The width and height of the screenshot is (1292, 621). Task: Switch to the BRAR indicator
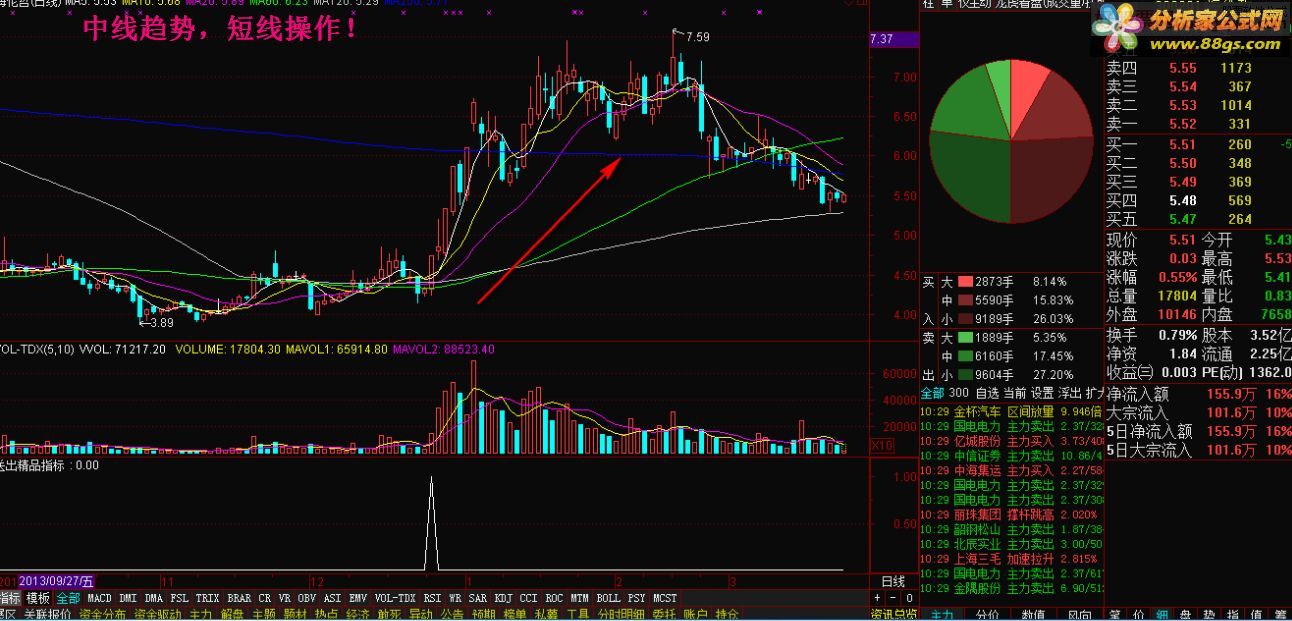(240, 598)
